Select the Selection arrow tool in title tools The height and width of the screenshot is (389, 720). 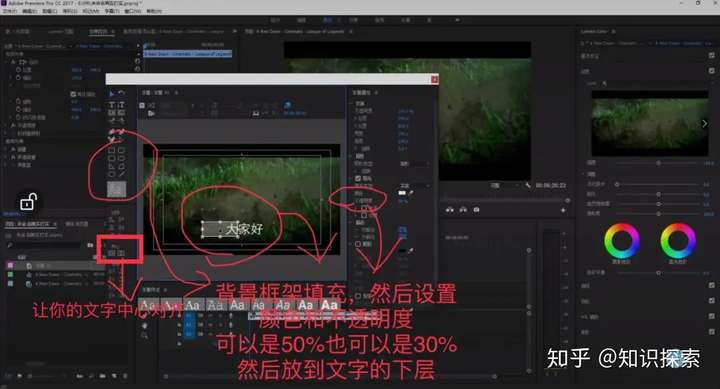click(x=112, y=94)
